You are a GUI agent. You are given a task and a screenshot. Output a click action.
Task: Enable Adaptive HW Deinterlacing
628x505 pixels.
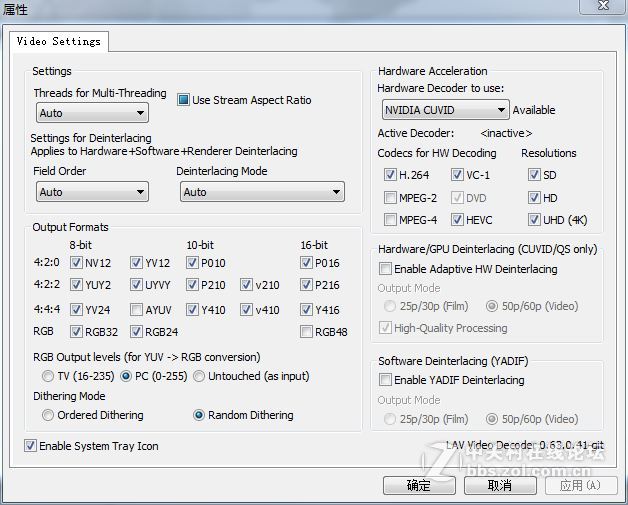click(x=385, y=269)
